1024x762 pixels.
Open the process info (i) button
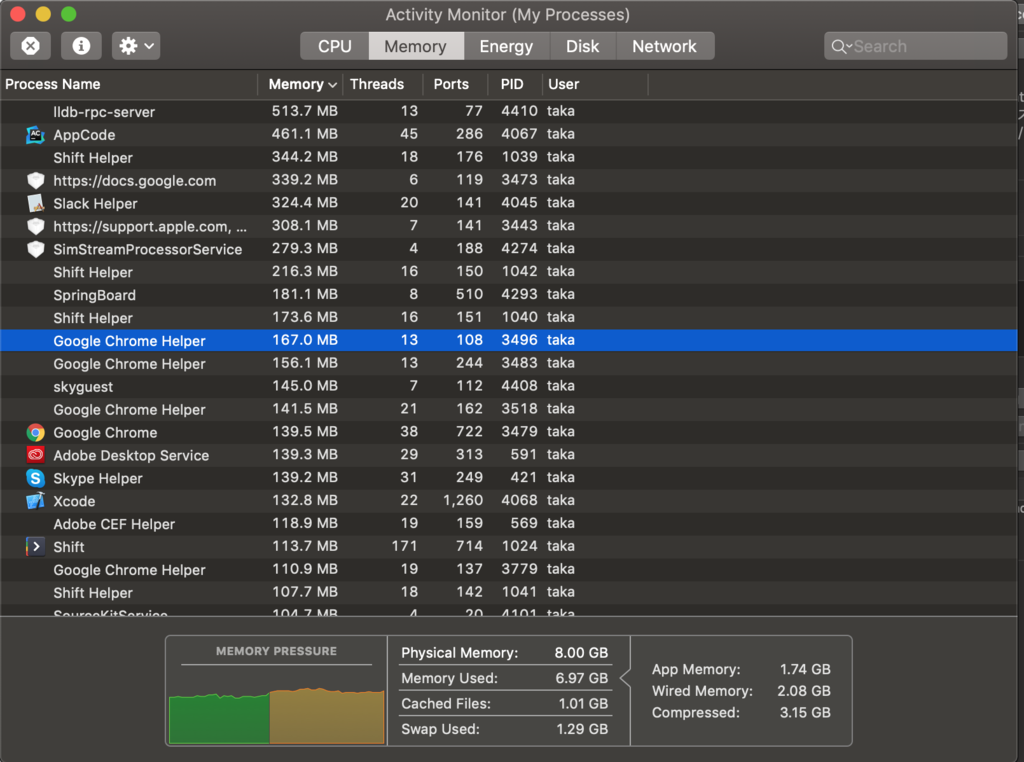click(x=81, y=46)
